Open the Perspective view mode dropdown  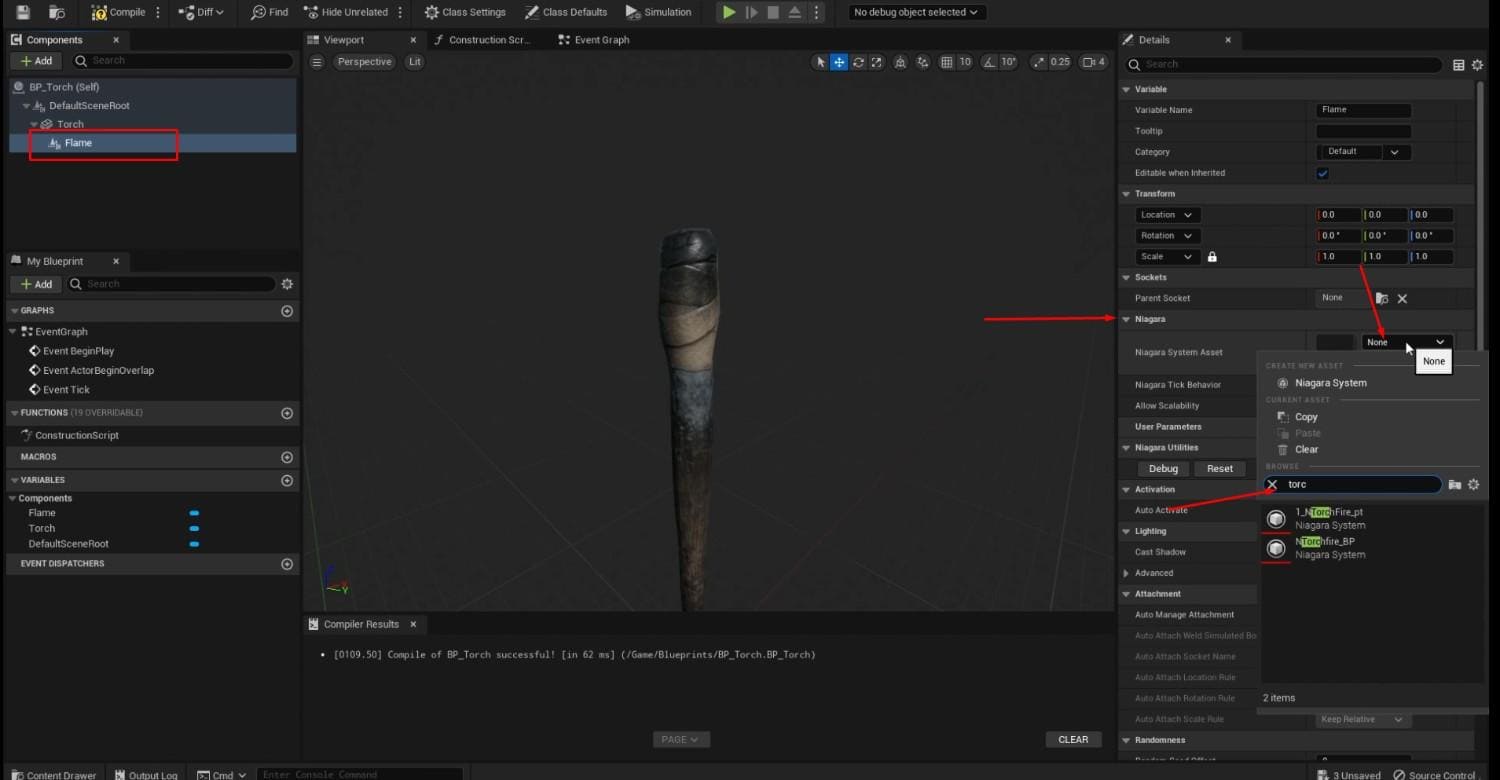[x=364, y=62]
